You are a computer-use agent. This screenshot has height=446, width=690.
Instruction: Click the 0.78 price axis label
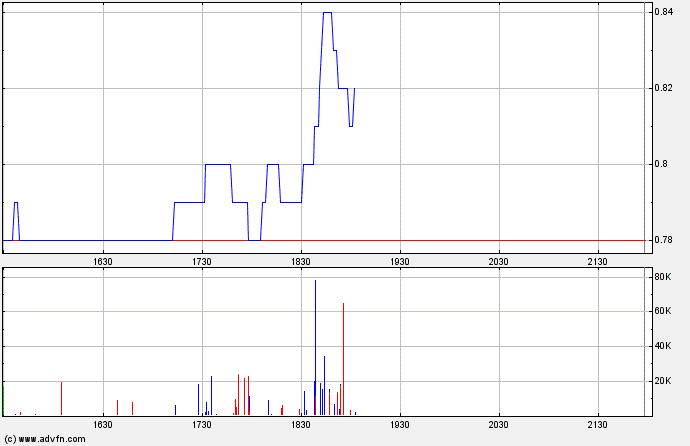[x=663, y=240]
